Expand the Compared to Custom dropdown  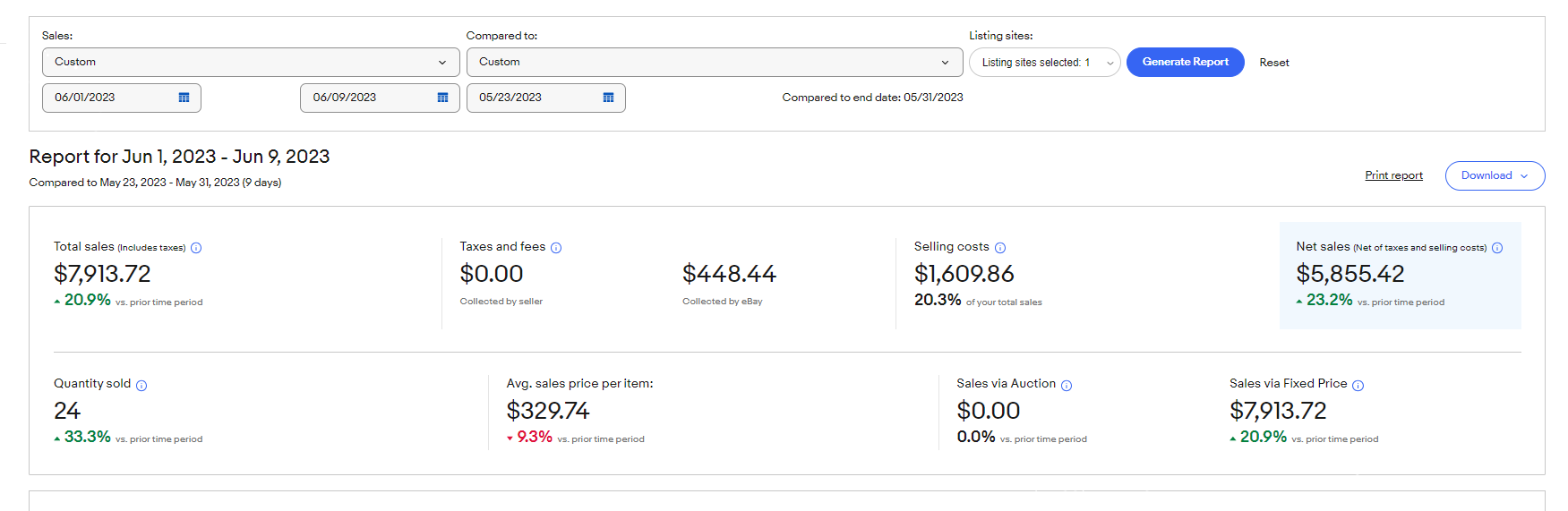715,62
